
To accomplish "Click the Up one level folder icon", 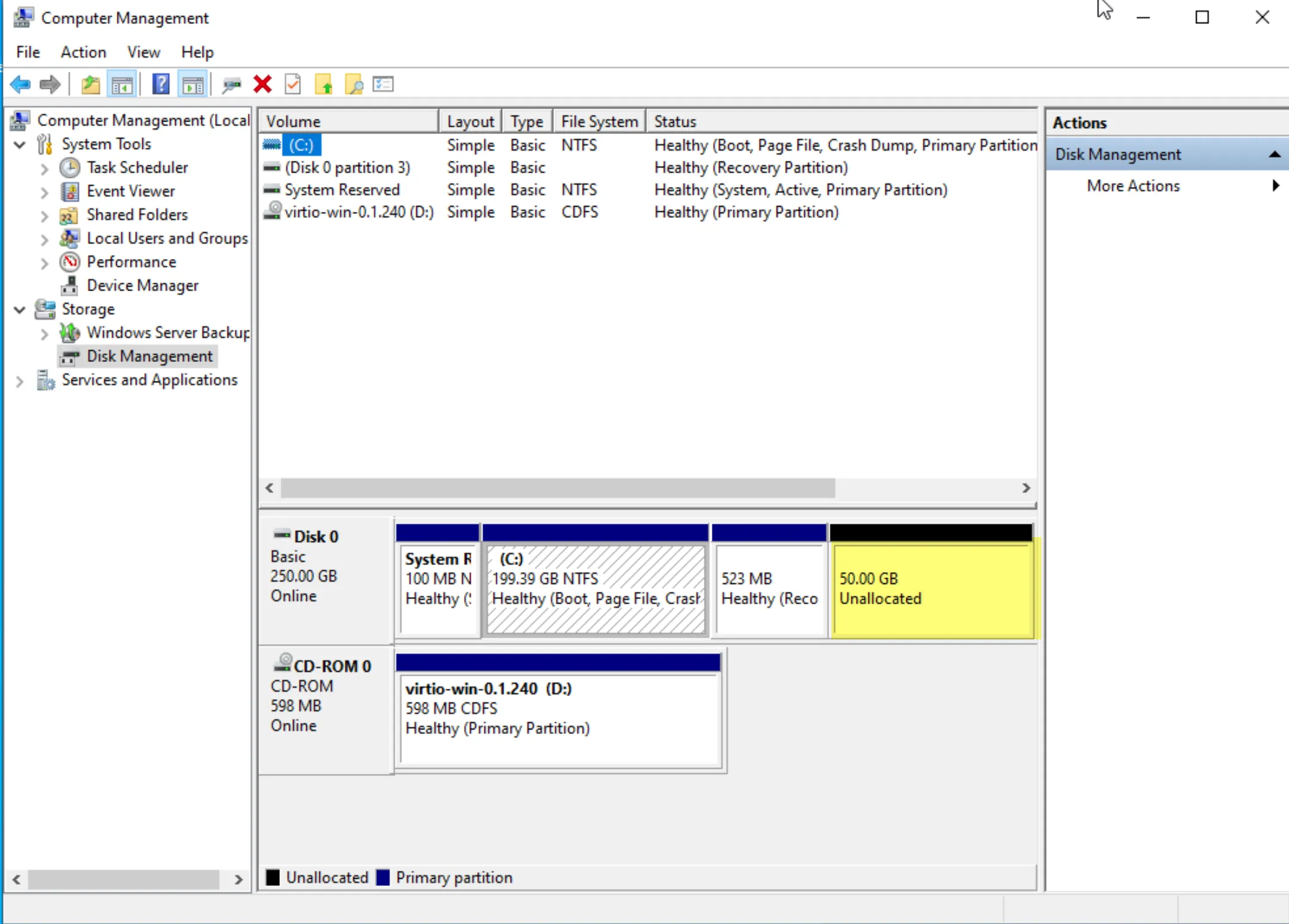I will pyautogui.click(x=90, y=85).
